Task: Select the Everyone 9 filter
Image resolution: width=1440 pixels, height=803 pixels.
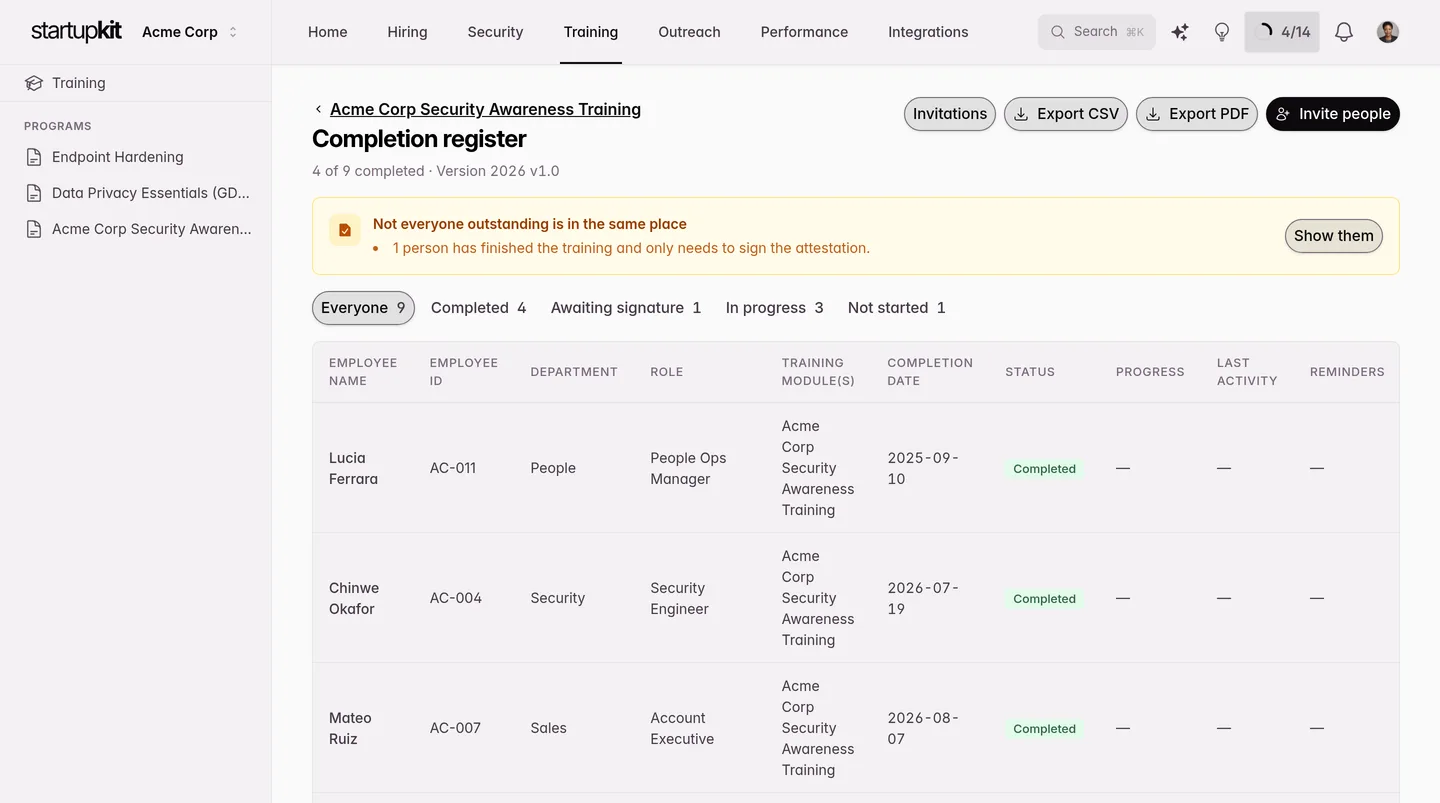Action: click(363, 308)
